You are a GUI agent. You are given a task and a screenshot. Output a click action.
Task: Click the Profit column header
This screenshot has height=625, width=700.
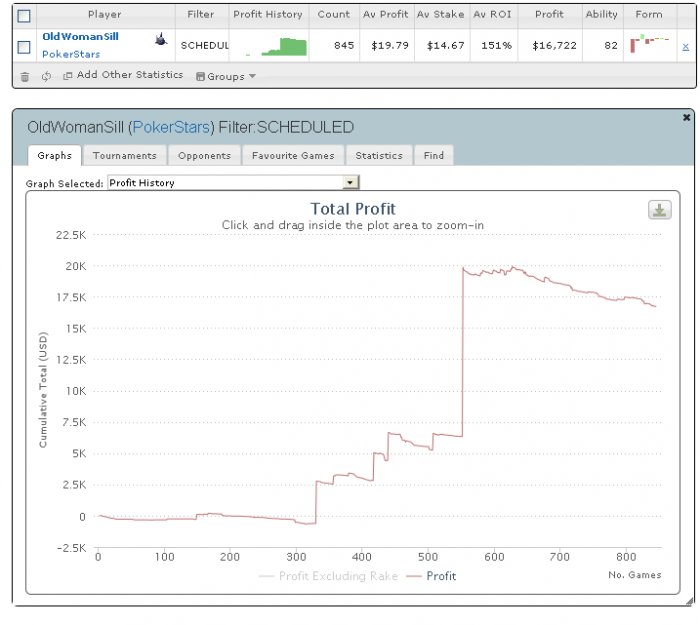tap(549, 15)
